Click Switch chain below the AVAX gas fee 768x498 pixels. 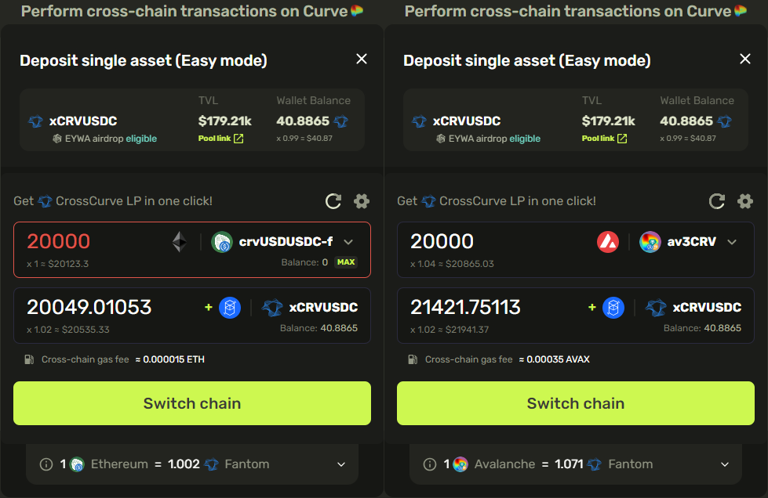pos(575,403)
